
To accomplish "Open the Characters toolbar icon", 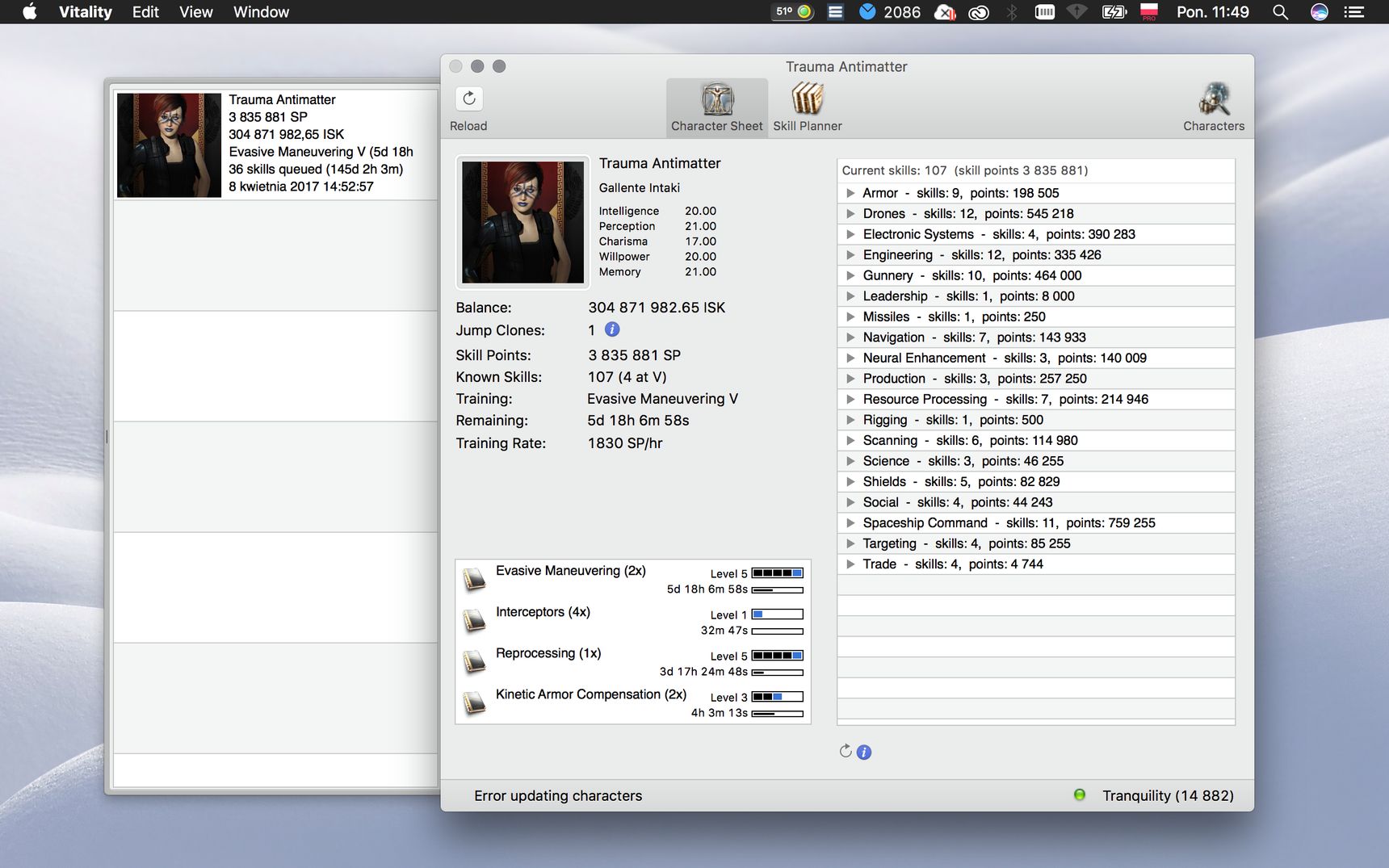I will [x=1214, y=107].
